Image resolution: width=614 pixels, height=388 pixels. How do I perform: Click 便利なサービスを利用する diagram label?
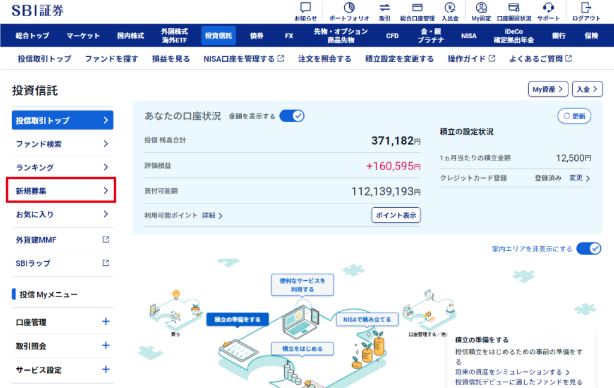click(x=302, y=285)
